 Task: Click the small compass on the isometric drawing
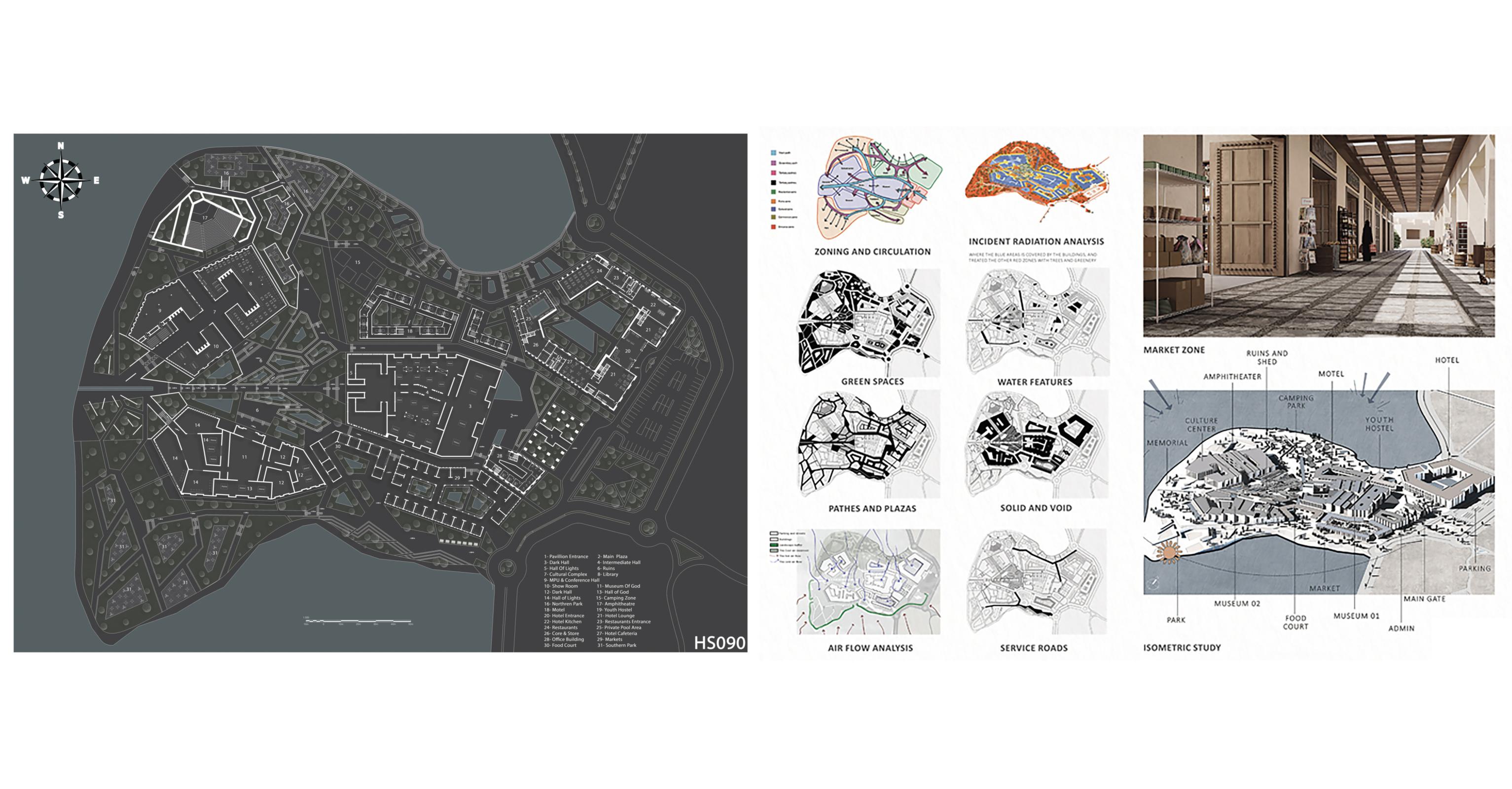click(1154, 583)
